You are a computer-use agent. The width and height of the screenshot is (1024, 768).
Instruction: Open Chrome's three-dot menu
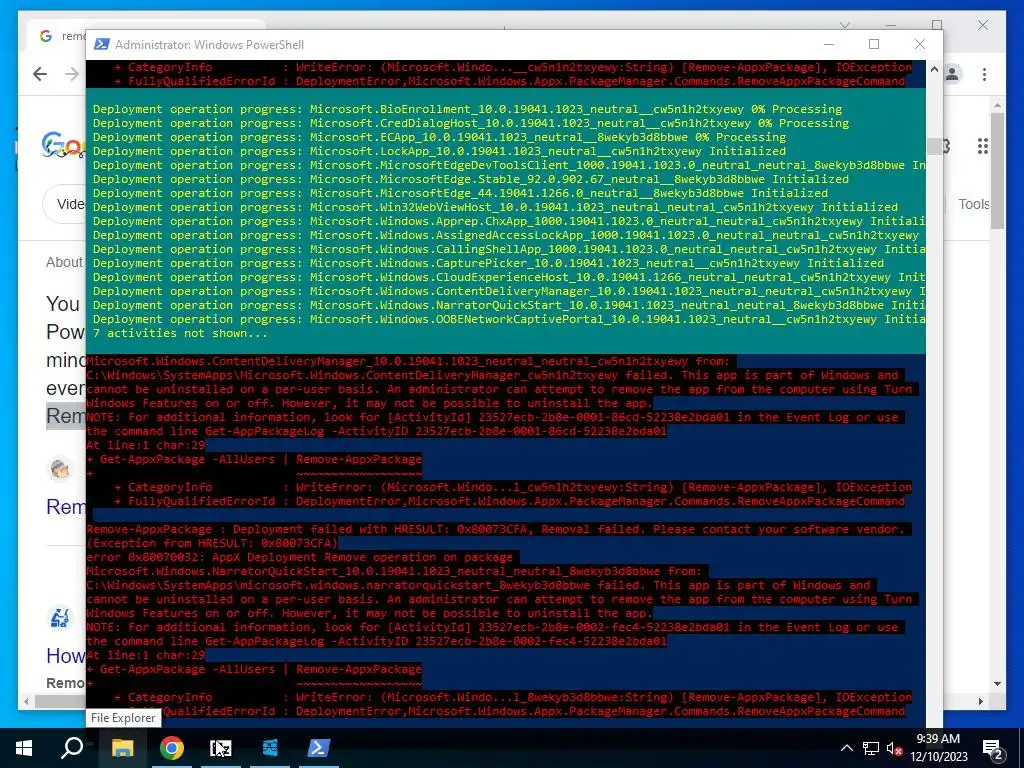(x=984, y=74)
